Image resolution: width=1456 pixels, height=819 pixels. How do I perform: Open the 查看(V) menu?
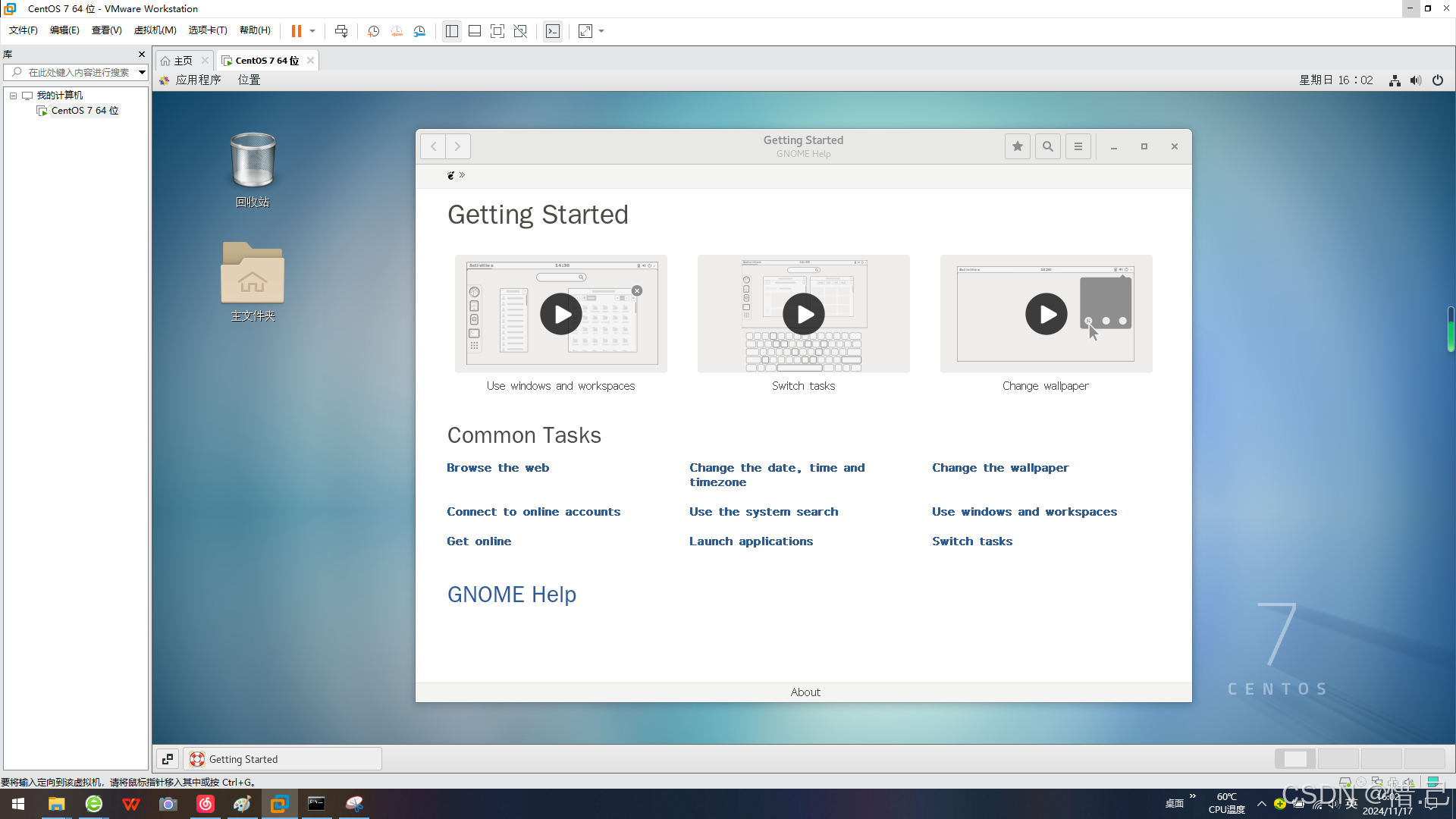107,30
